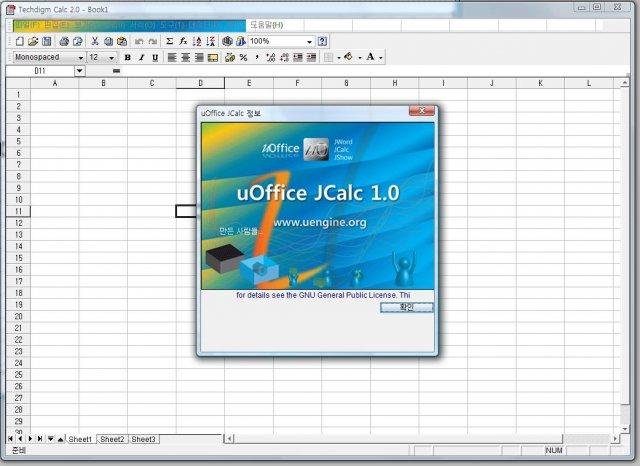Decrease indent icon
The height and width of the screenshot is (466, 640).
[298, 58]
